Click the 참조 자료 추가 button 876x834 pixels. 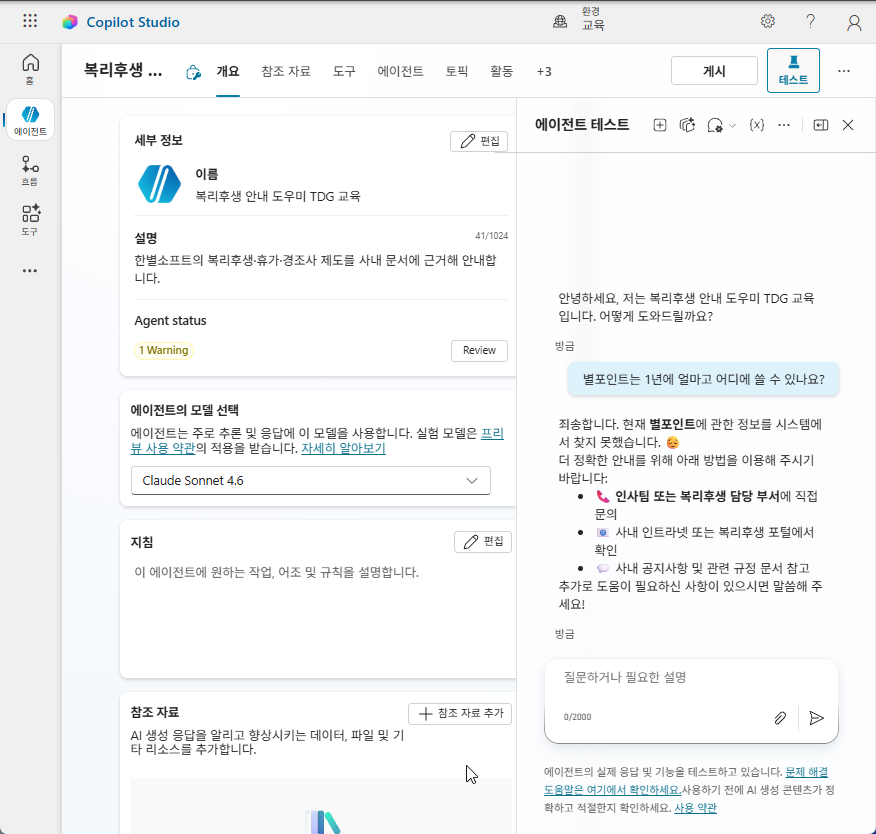pos(460,713)
